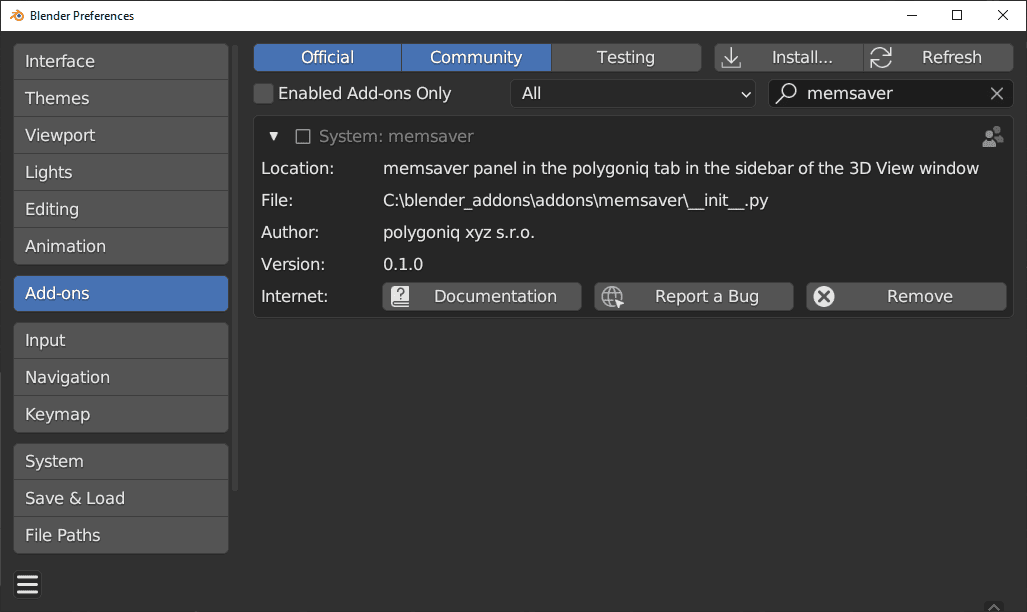Click the Install... button
The height and width of the screenshot is (612, 1027).
tap(800, 57)
